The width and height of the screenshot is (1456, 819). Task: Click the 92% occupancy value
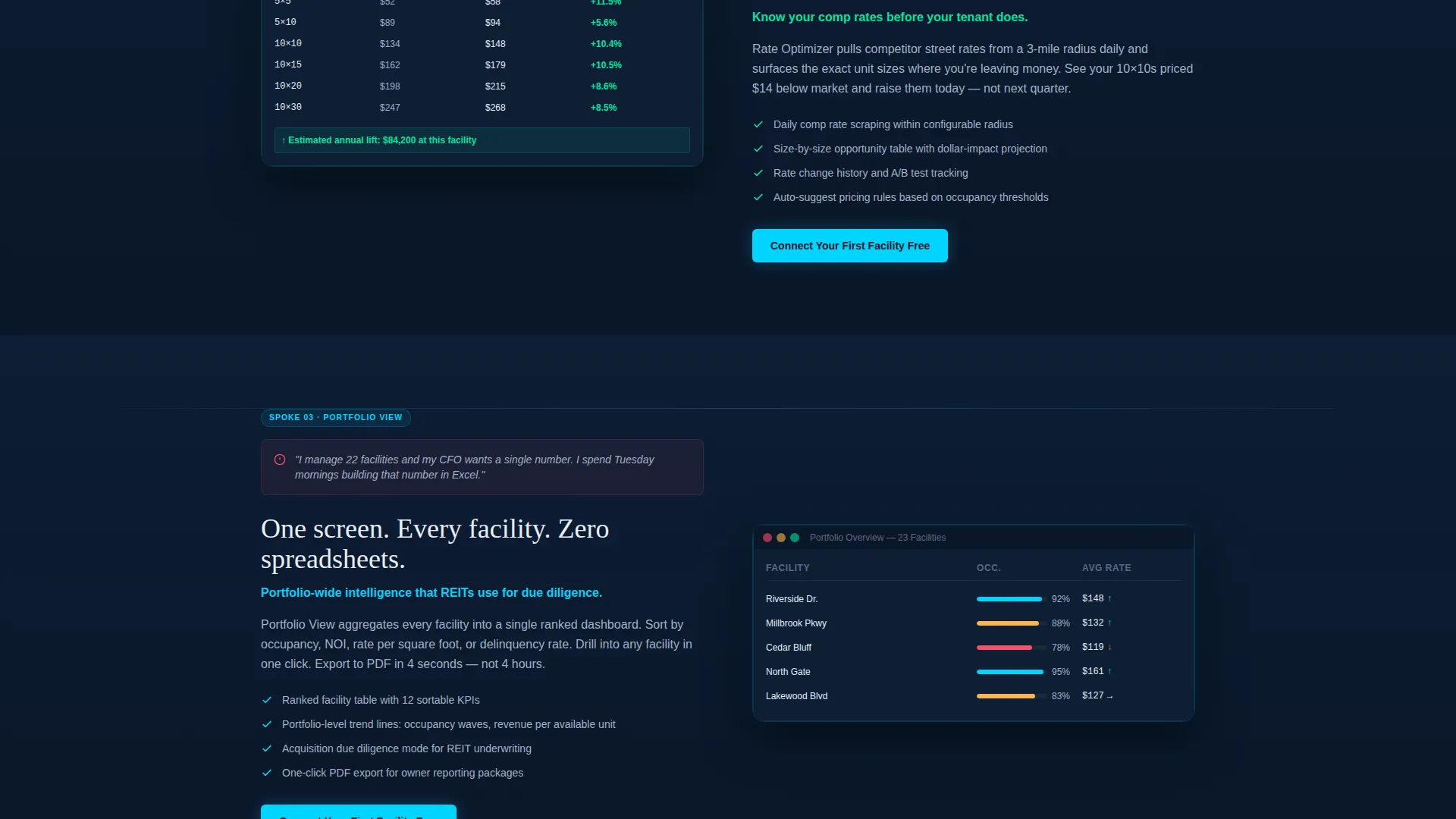(x=1060, y=599)
